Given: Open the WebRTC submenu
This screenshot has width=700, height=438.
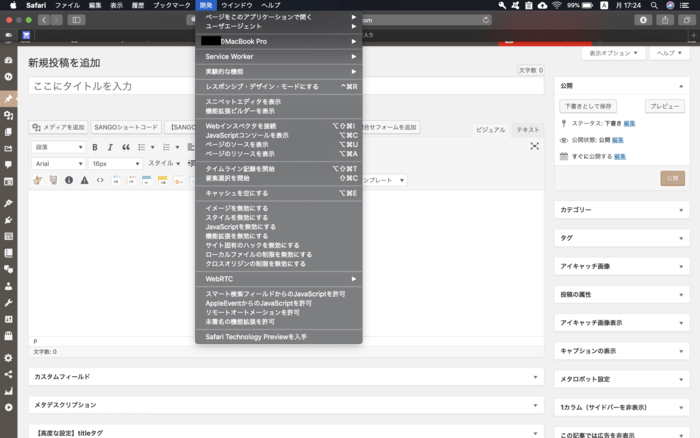Looking at the screenshot, I should point(279,279).
